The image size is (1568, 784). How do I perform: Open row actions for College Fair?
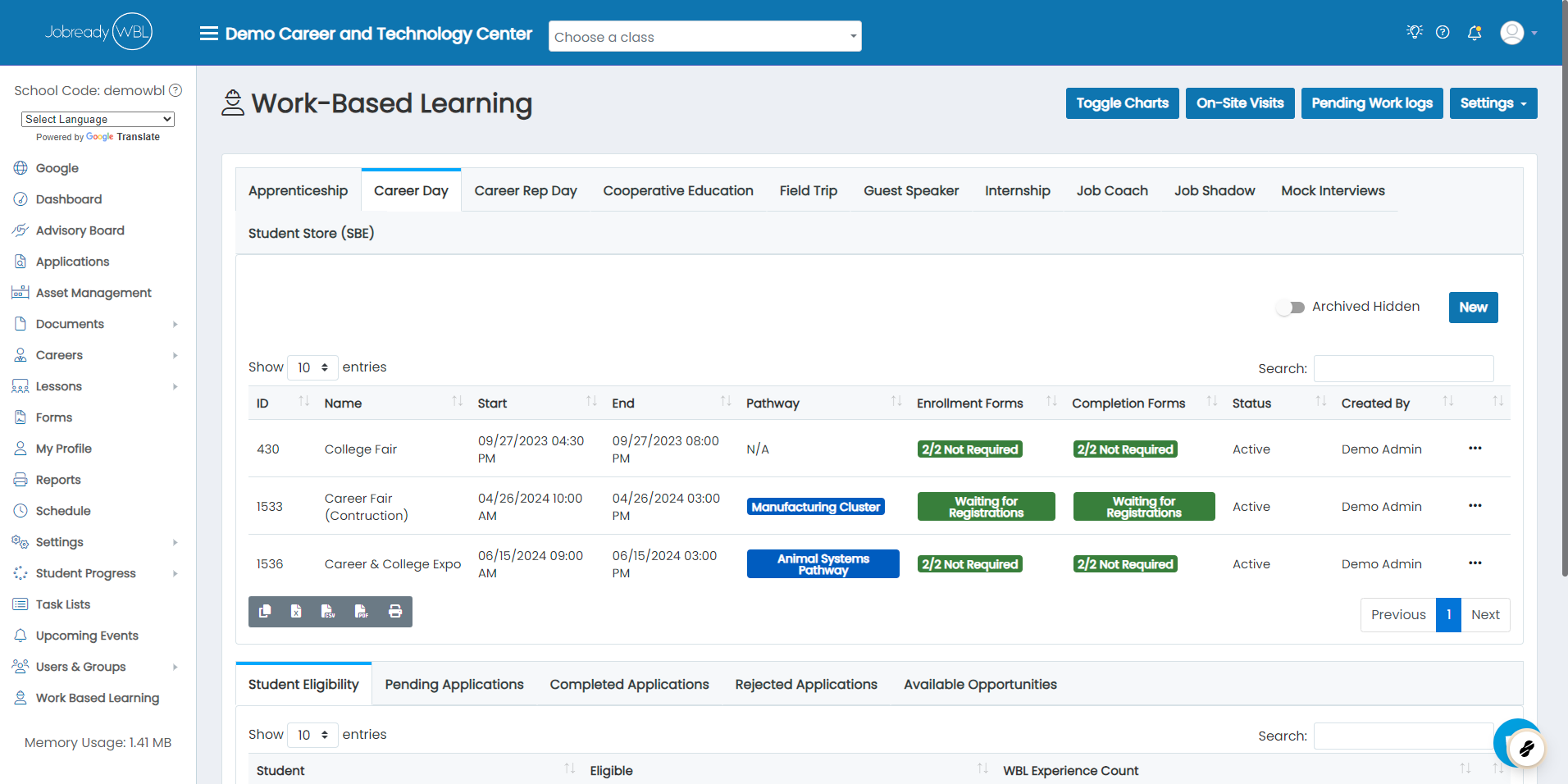coord(1475,449)
